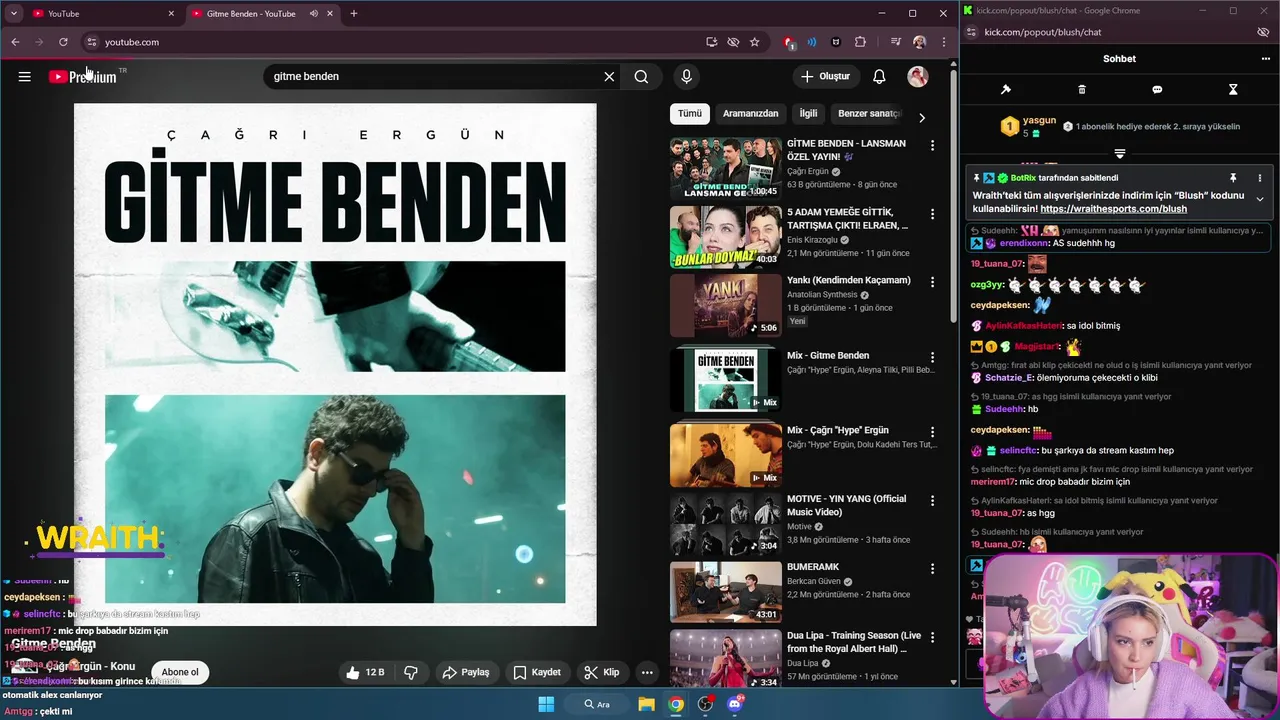Open site info in Kick chat address bar

(x=971, y=32)
